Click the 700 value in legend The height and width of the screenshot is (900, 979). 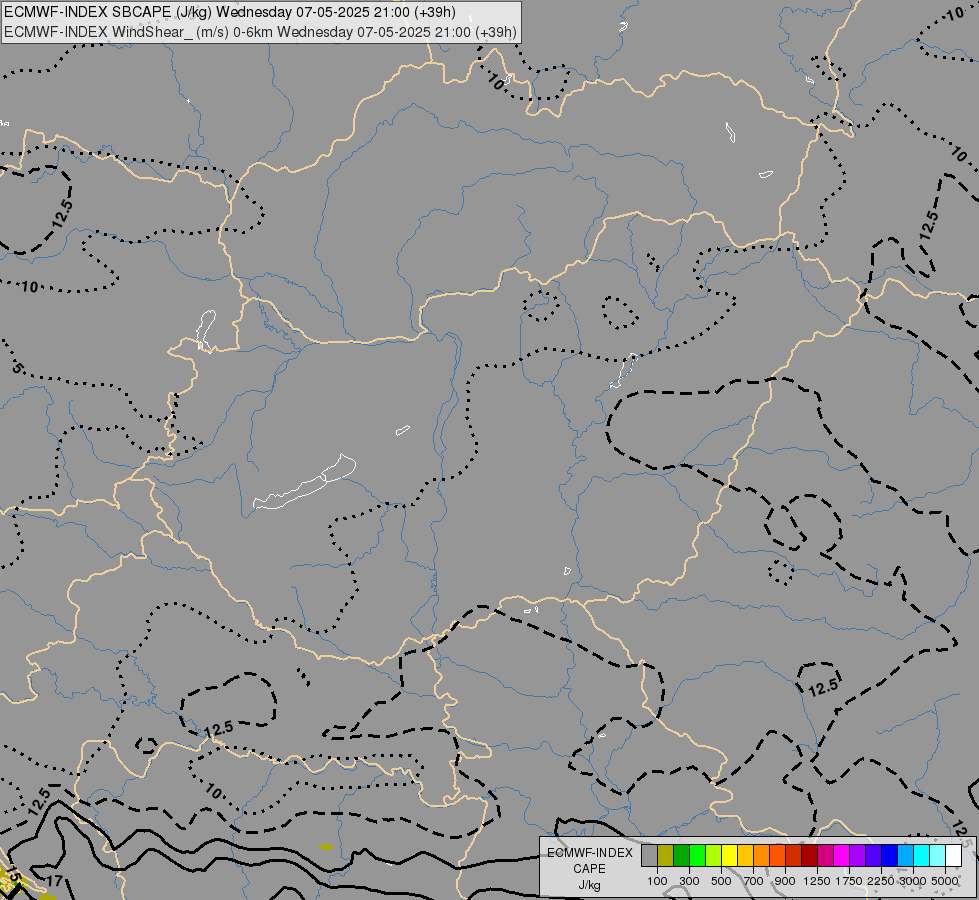[x=754, y=881]
